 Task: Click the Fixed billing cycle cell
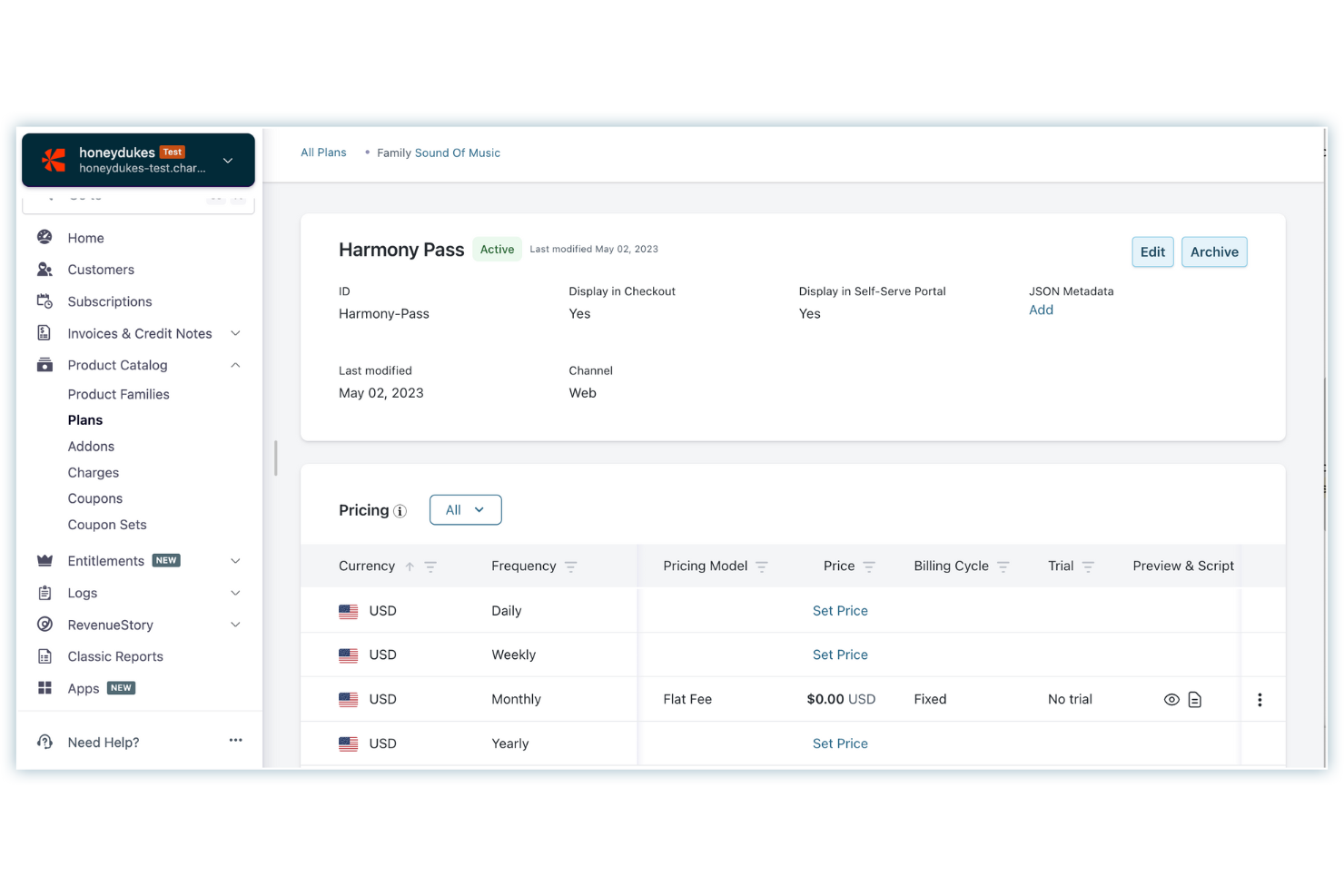tap(930, 699)
